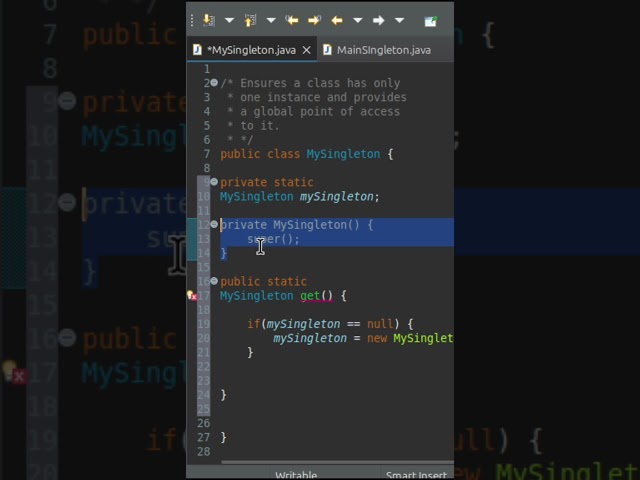This screenshot has width=640, height=480.
Task: Click the white Forward navigation arrow
Action: tap(378, 20)
